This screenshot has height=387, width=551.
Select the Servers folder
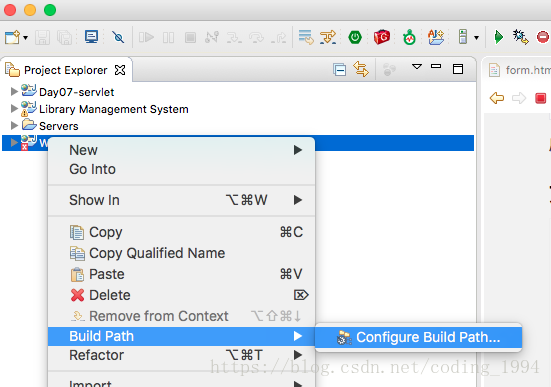tap(59, 126)
